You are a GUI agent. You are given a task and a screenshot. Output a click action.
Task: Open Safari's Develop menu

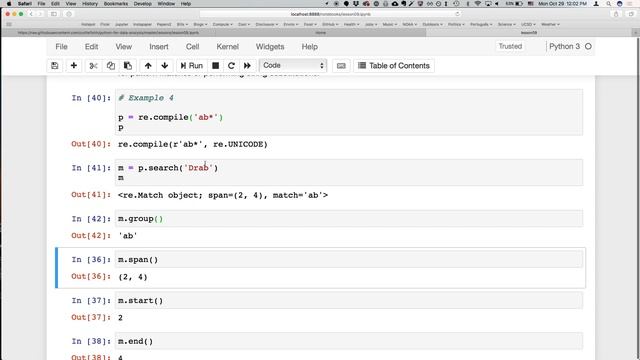(142, 4)
